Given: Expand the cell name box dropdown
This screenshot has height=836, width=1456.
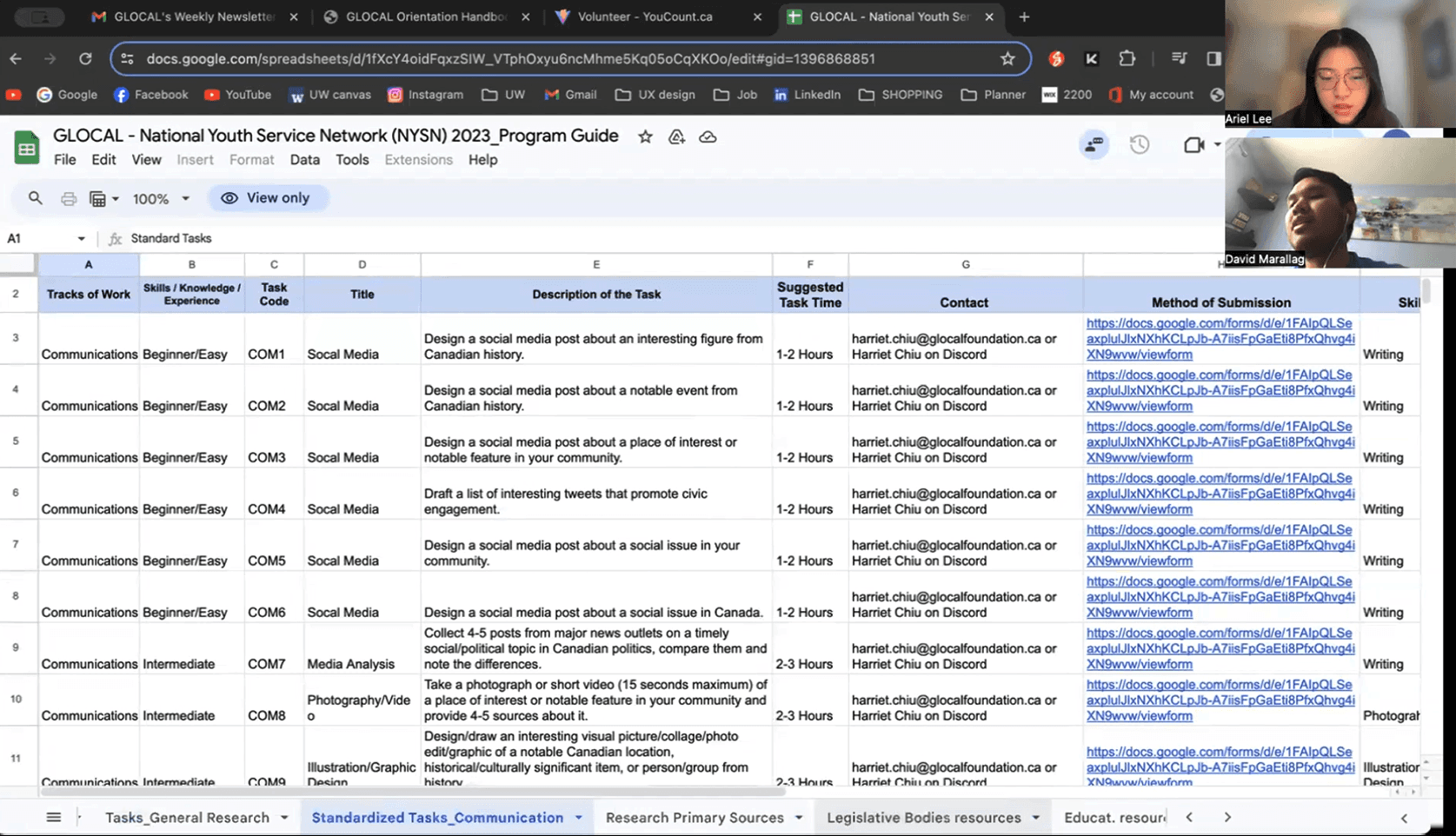Looking at the screenshot, I should click(81, 238).
